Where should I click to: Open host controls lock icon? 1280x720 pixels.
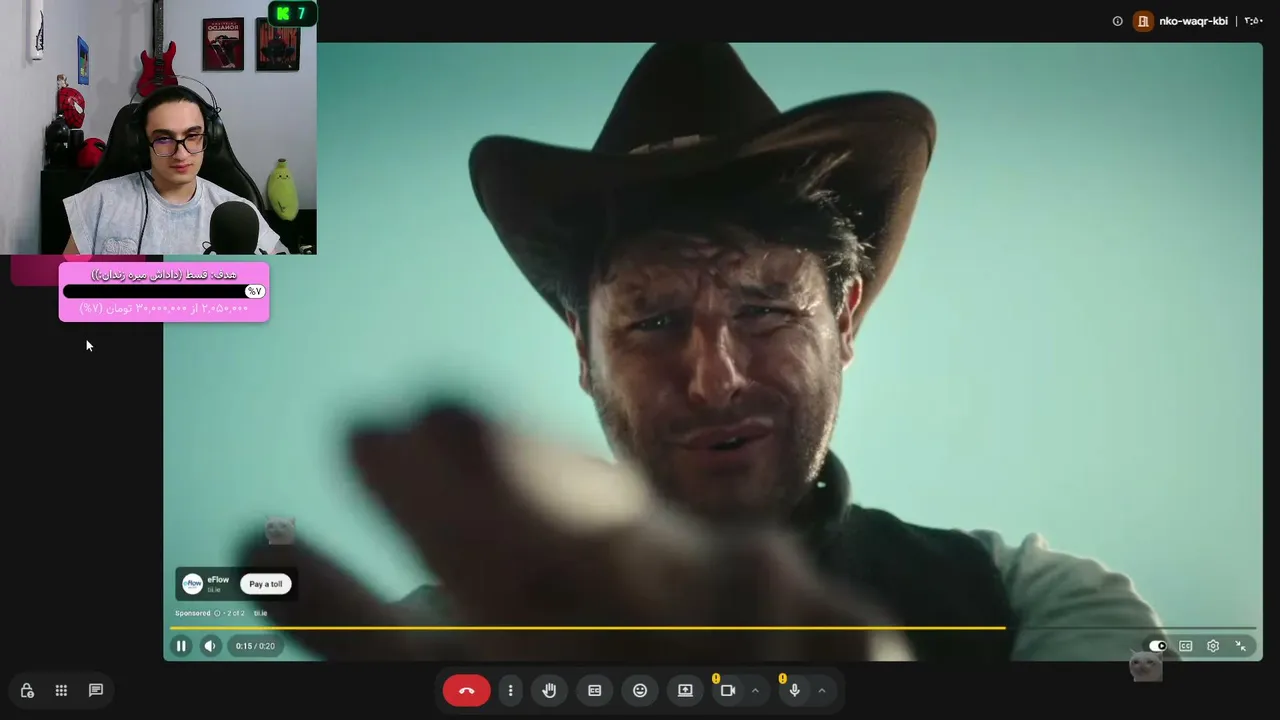pyautogui.click(x=27, y=690)
